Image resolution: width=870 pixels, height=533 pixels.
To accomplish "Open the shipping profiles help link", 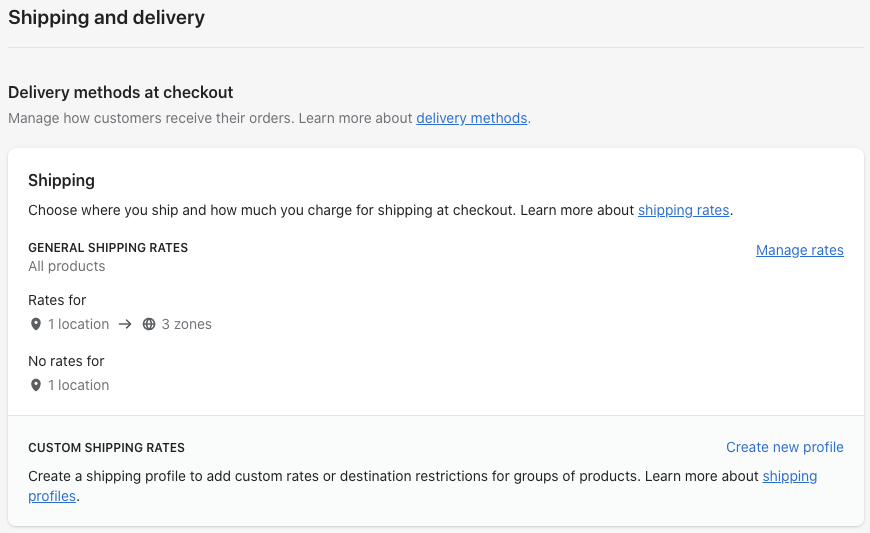I will pos(789,476).
